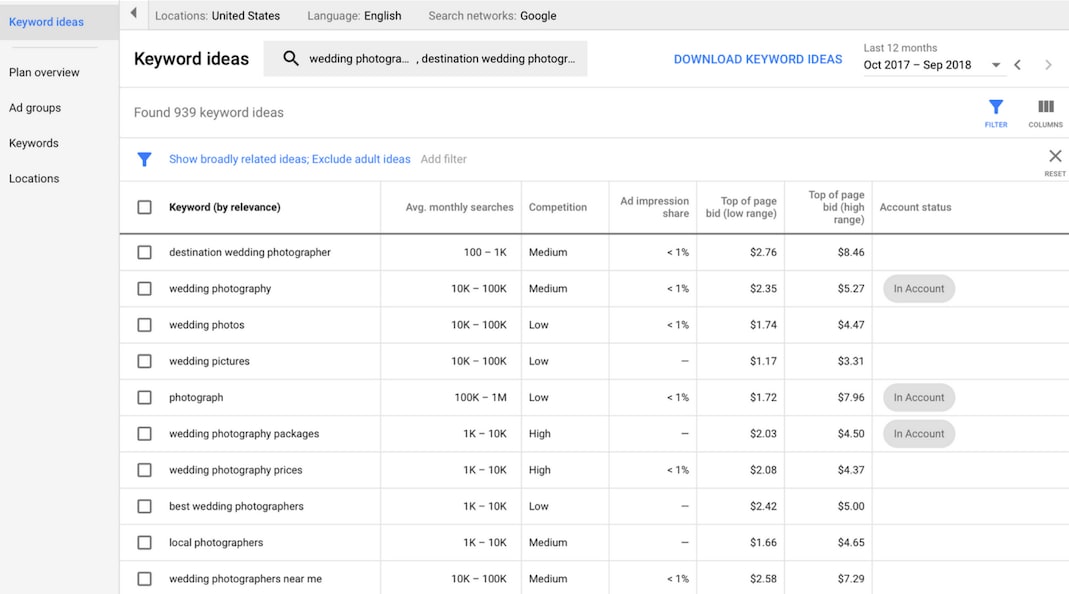Click keyword 'wedding pictures'
This screenshot has height=594, width=1069.
coord(209,361)
